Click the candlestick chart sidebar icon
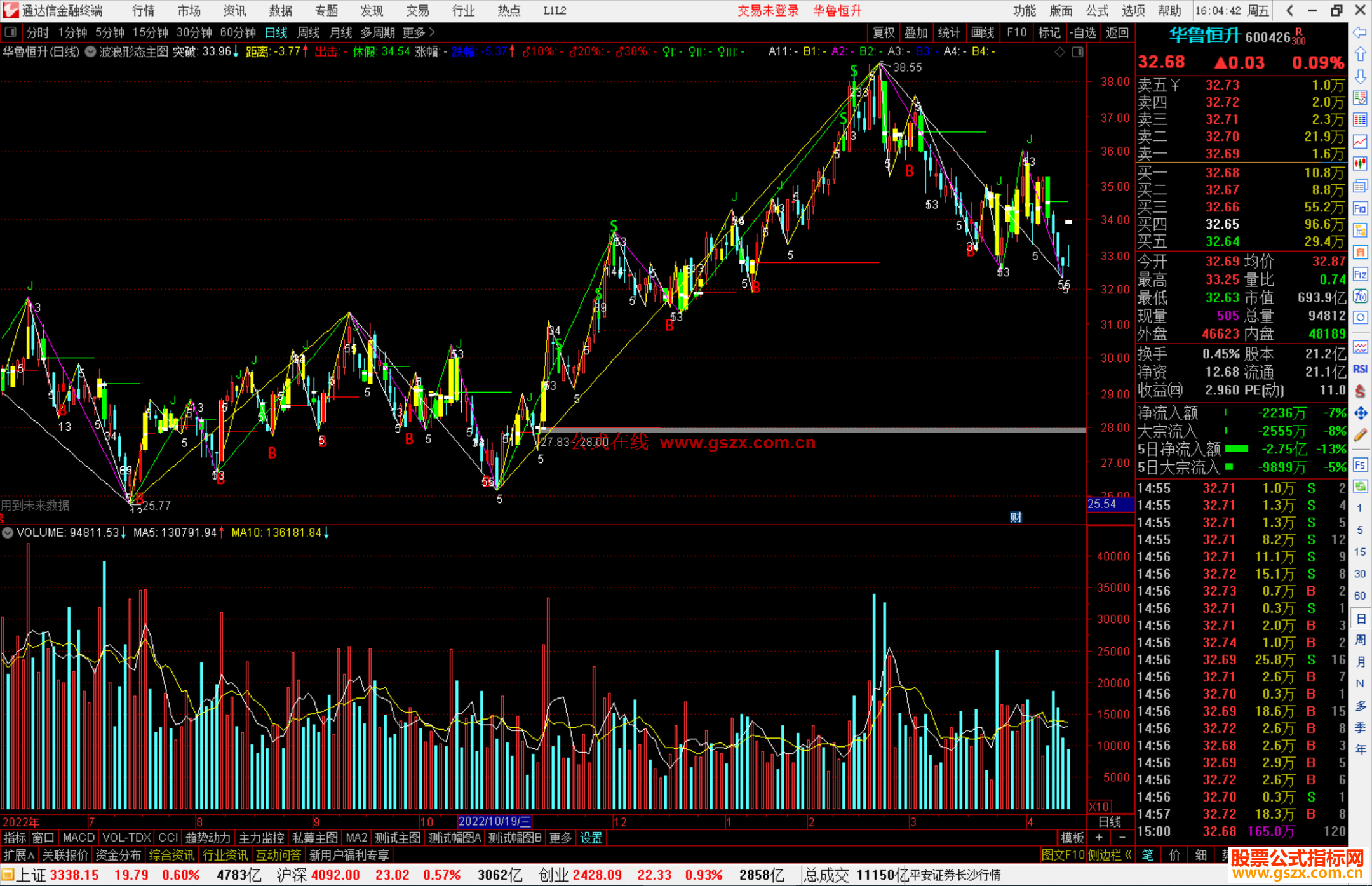This screenshot has height=886, width=1372. (x=1360, y=163)
